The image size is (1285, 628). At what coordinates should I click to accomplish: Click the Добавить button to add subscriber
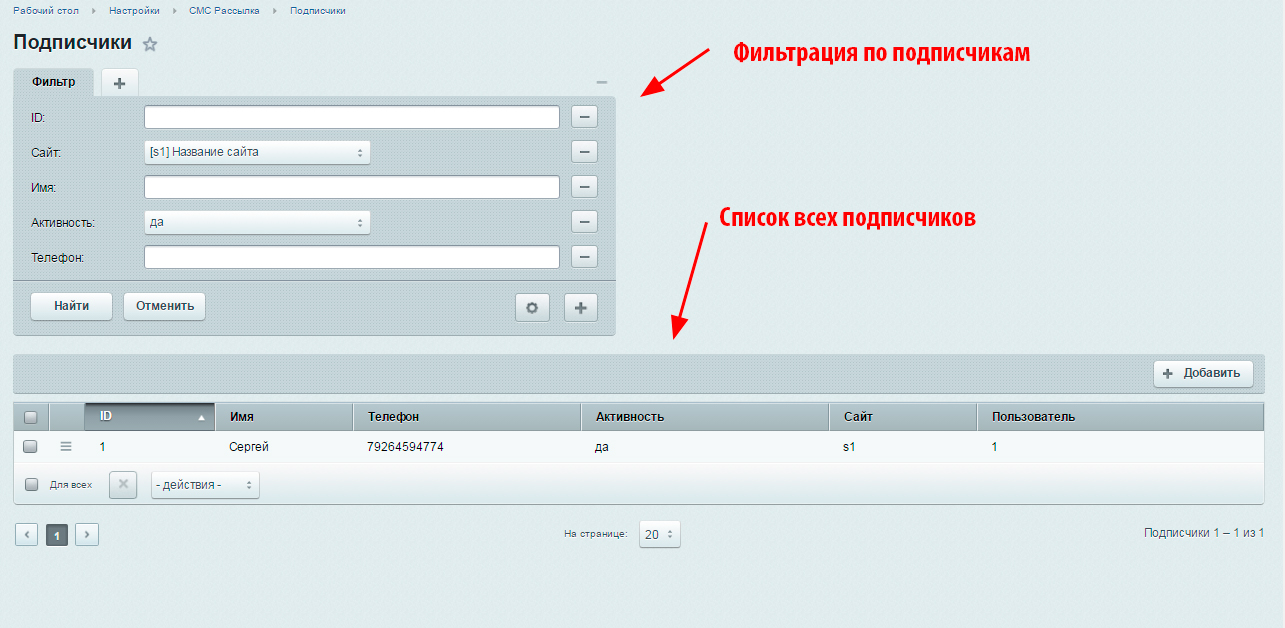click(x=1203, y=373)
